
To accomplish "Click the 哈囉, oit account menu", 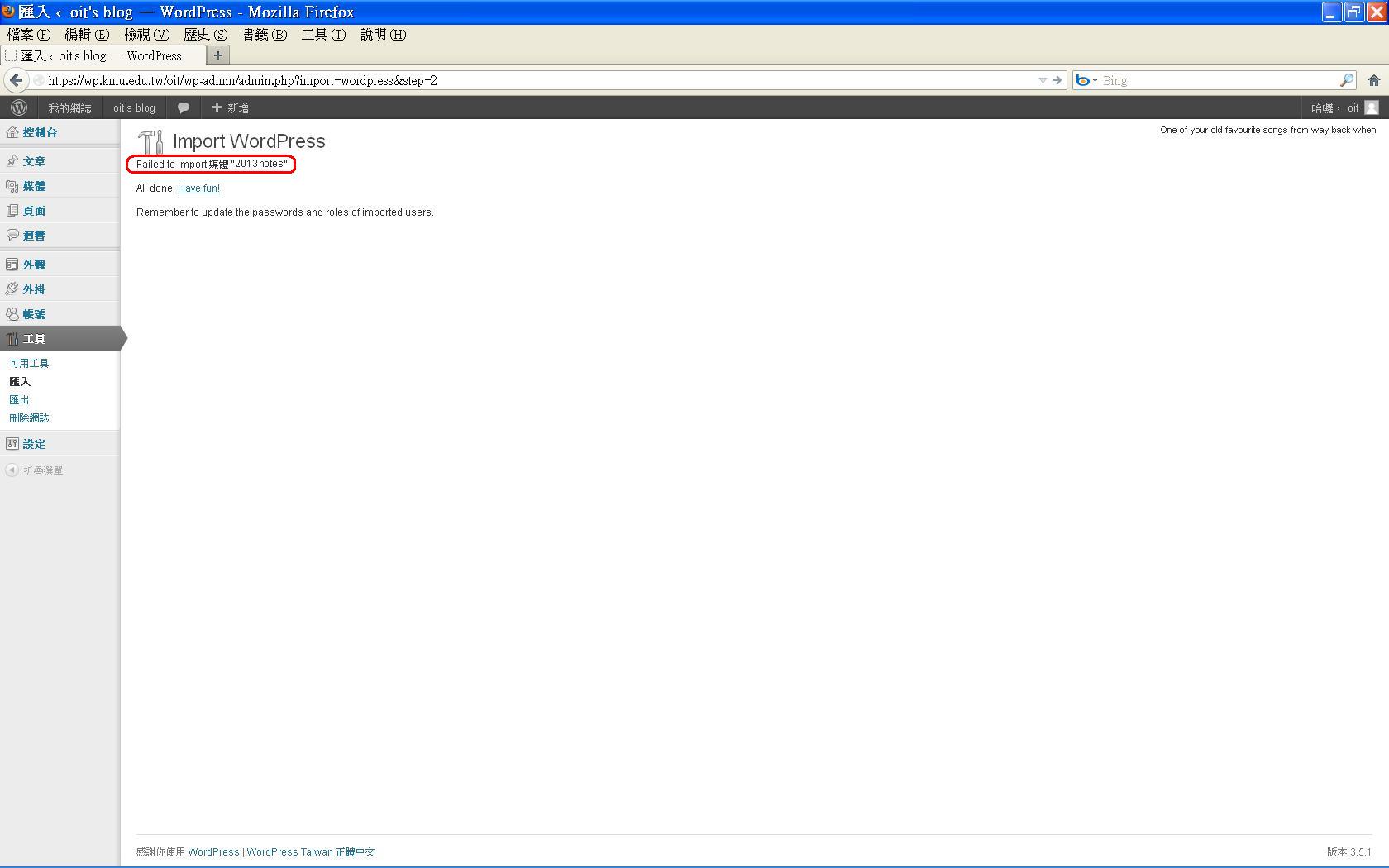I will [x=1344, y=107].
